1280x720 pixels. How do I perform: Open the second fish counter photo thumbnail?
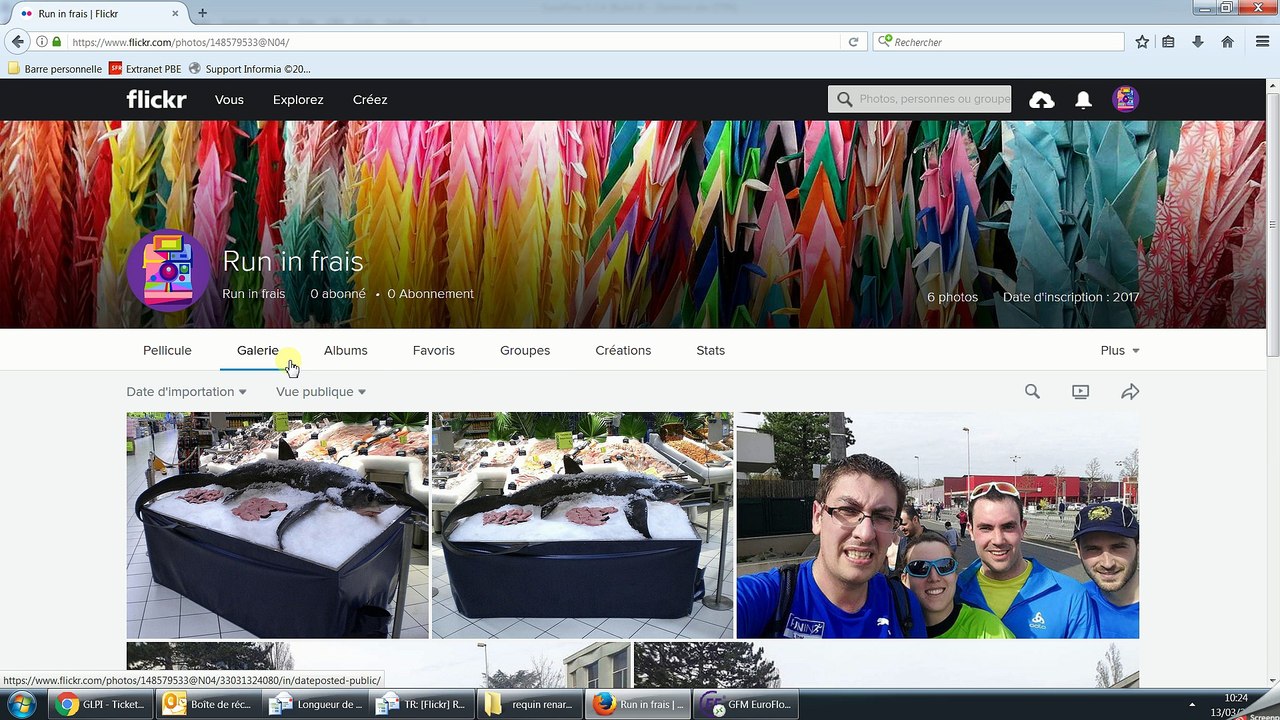point(582,525)
